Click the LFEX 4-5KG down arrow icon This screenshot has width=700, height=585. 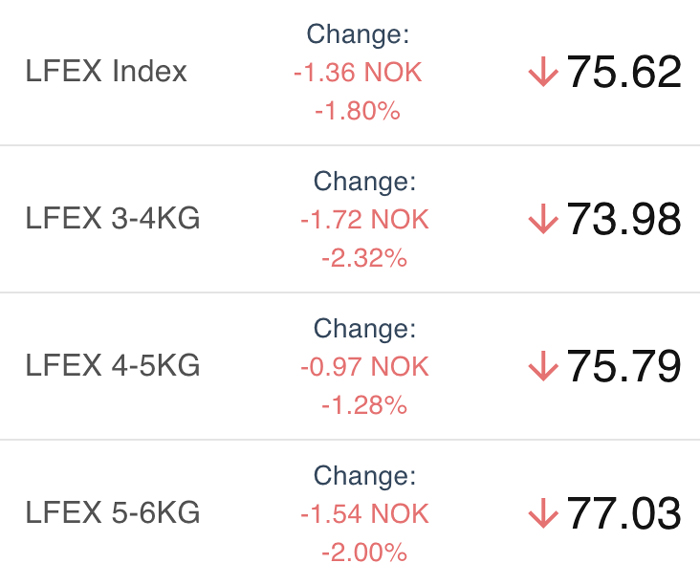point(543,366)
